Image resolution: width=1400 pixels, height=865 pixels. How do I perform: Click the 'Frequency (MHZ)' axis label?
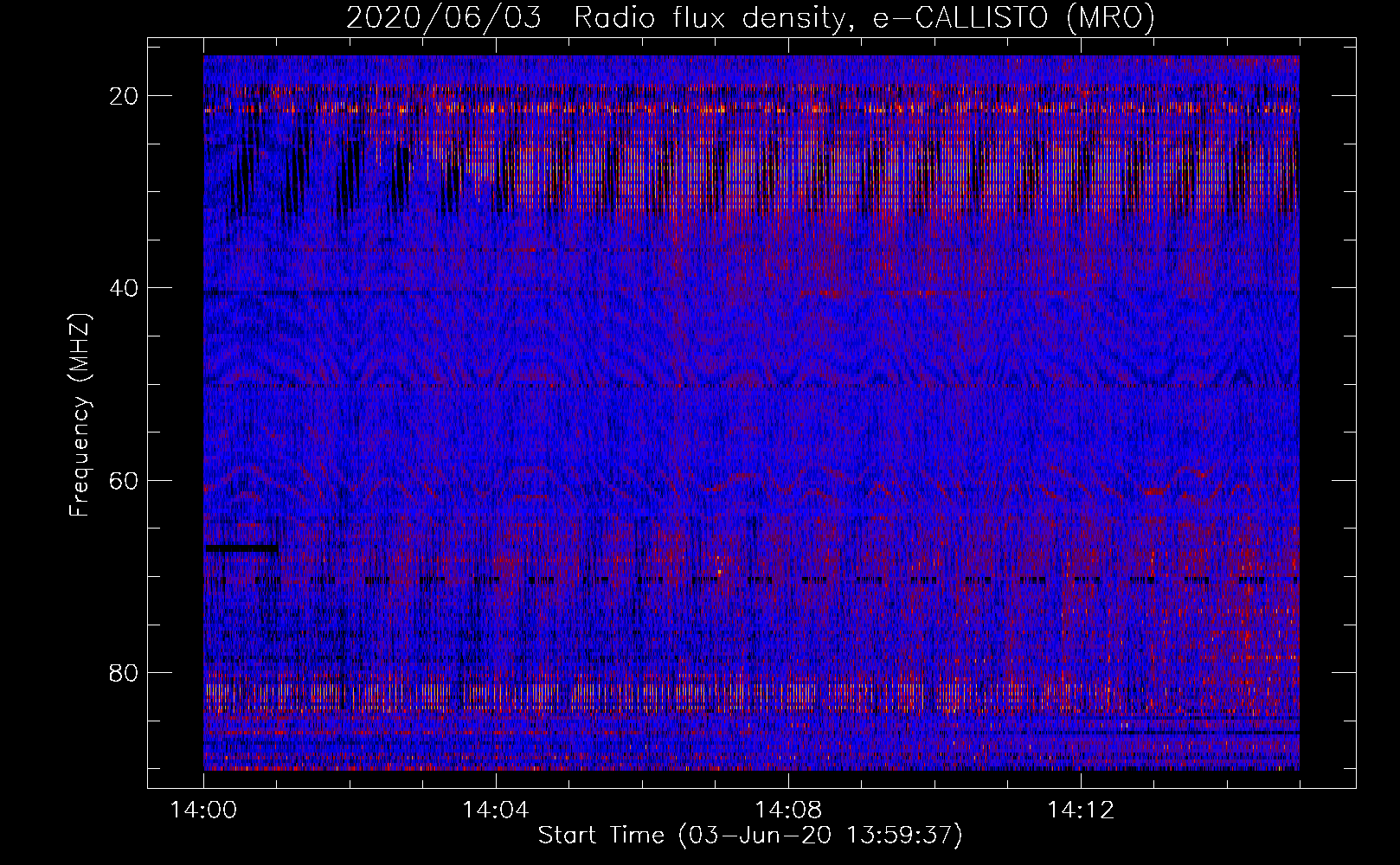coord(80,415)
